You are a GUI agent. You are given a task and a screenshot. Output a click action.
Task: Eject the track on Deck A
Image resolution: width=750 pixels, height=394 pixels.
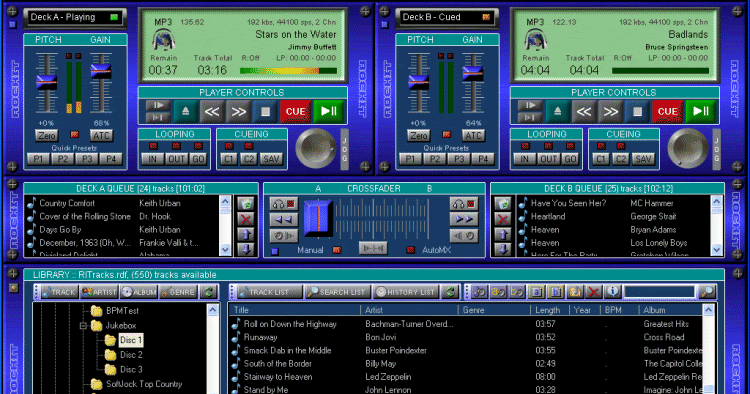pyautogui.click(x=185, y=112)
